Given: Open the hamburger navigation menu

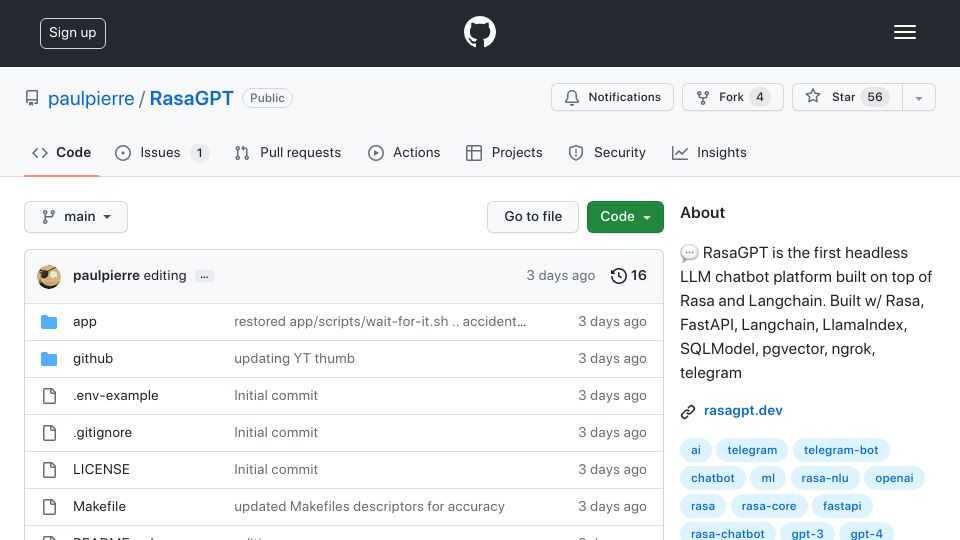Looking at the screenshot, I should 904,32.
